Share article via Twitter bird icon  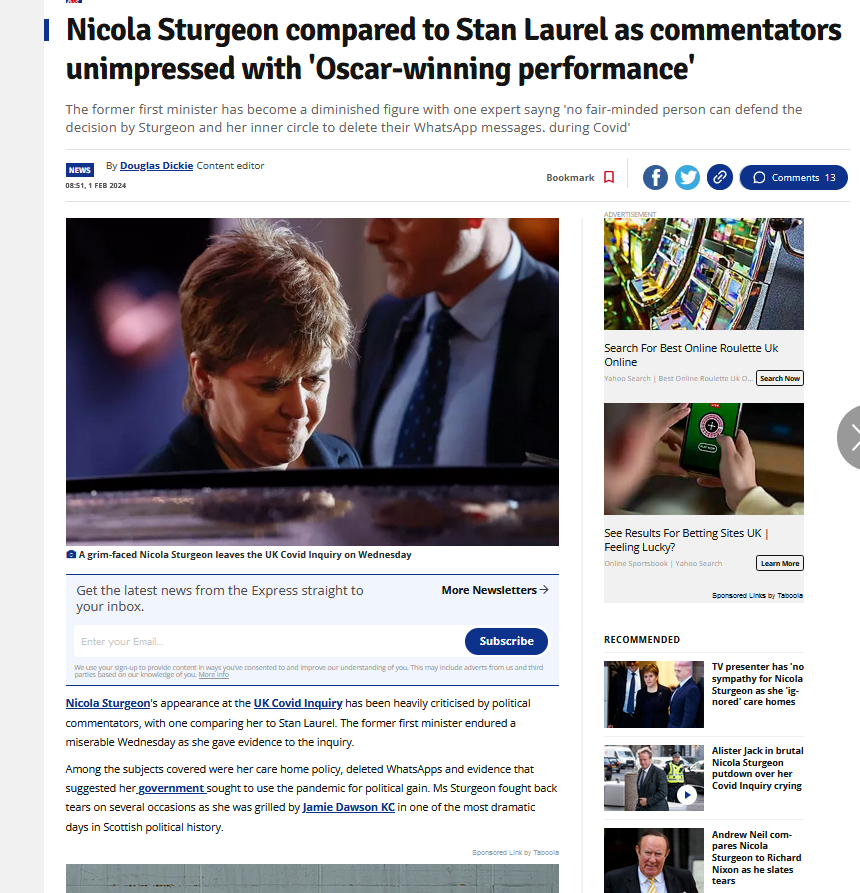coord(687,178)
